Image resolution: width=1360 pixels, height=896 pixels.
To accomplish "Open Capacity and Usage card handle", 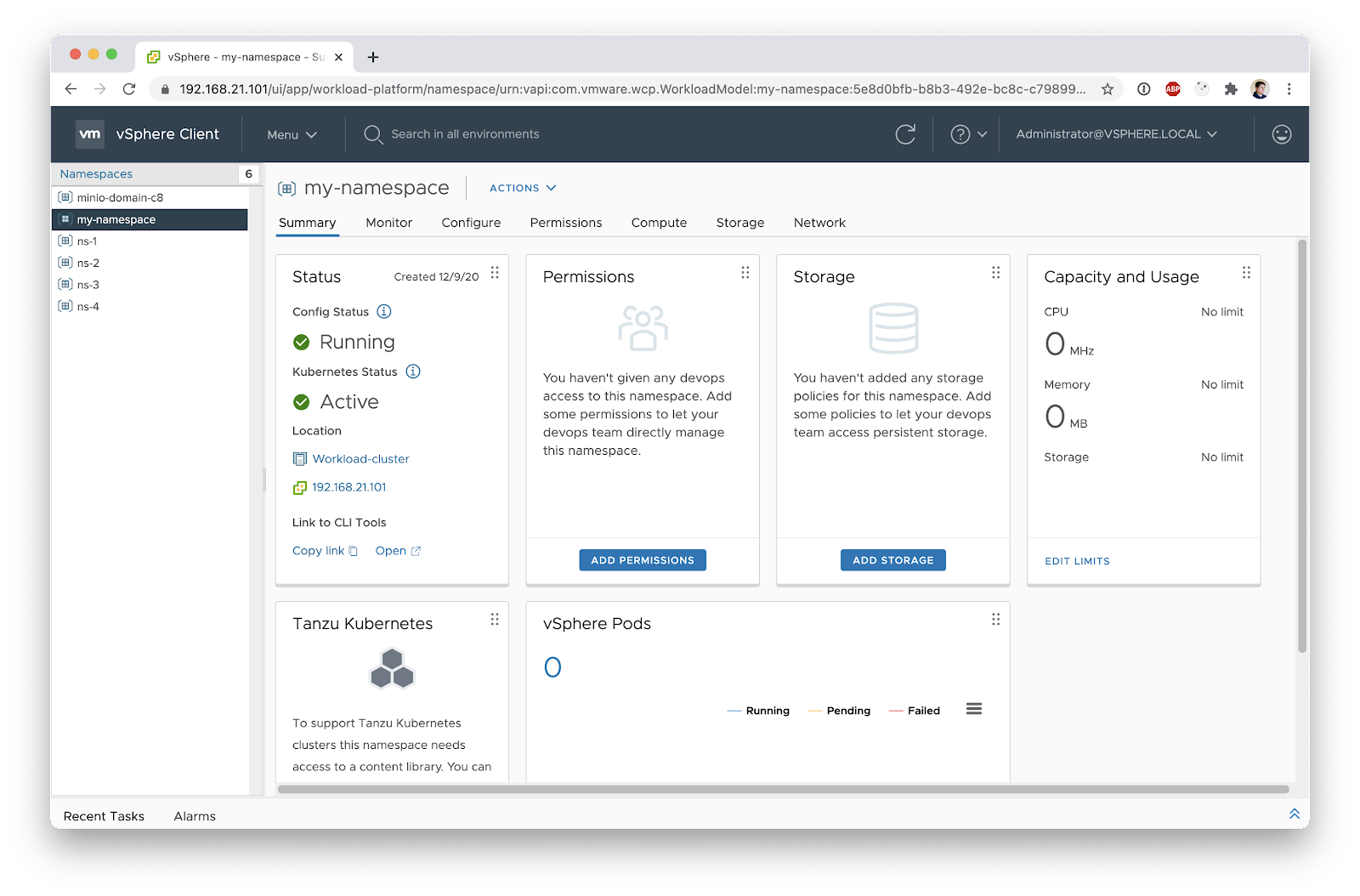I will click(1246, 273).
